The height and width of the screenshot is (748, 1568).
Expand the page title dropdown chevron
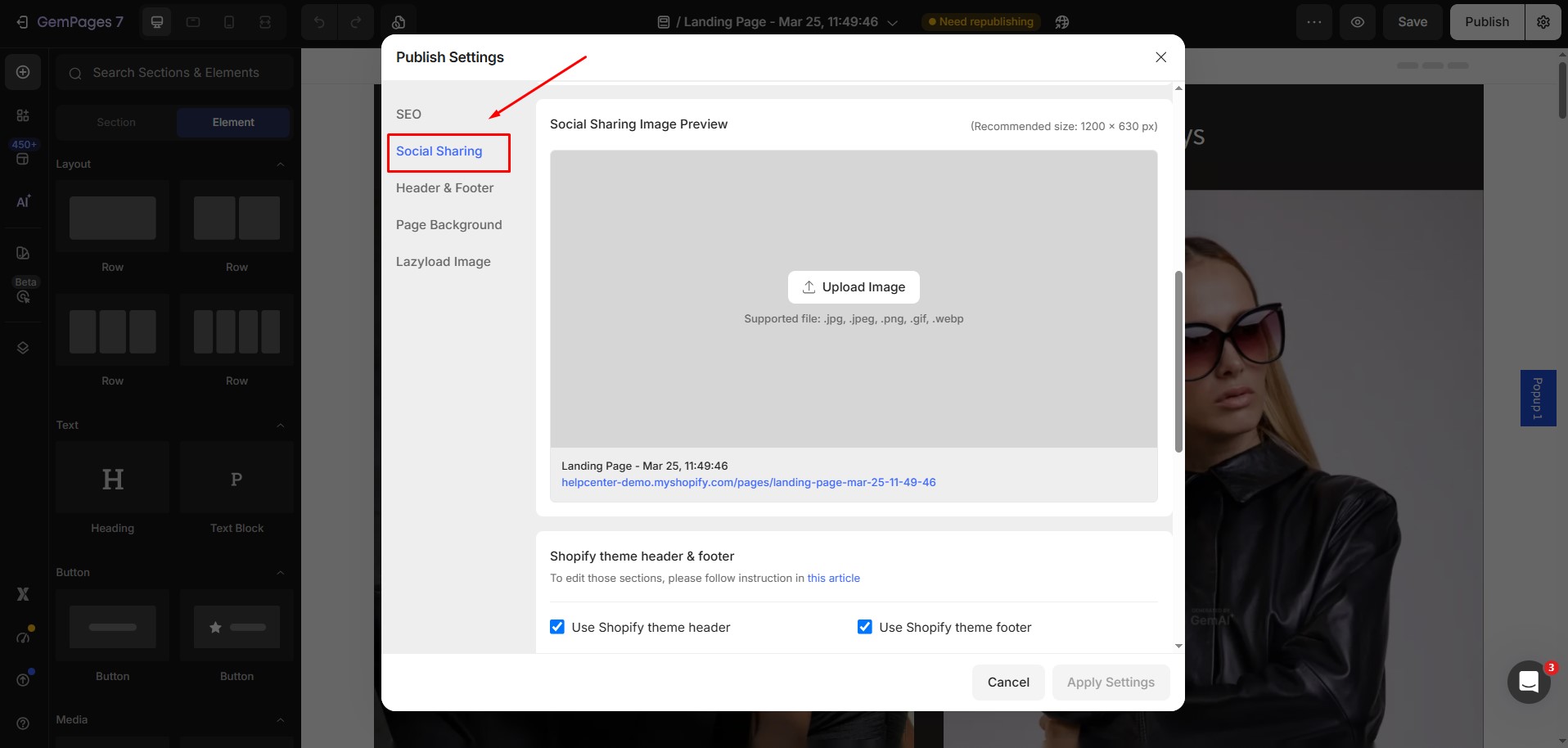click(x=893, y=23)
